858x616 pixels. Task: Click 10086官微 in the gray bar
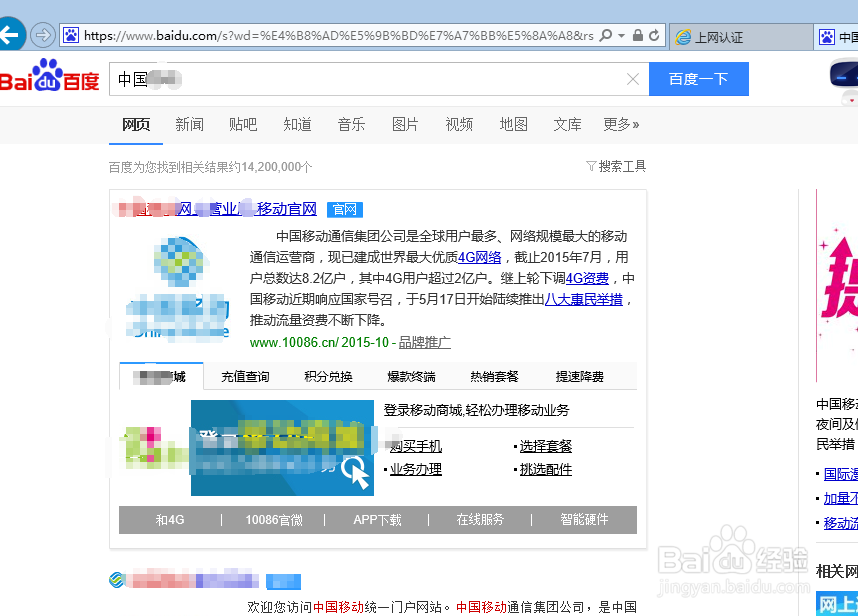tap(274, 520)
